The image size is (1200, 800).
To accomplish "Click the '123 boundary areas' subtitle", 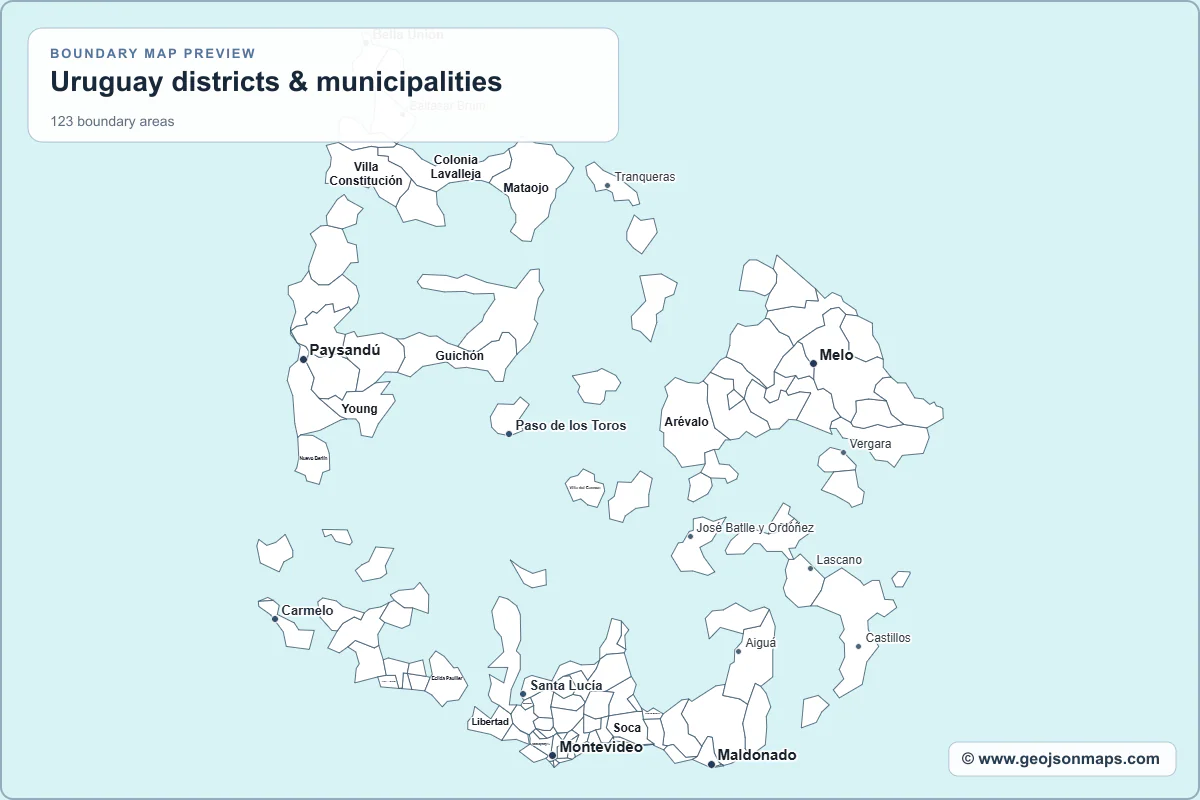I will point(112,122).
